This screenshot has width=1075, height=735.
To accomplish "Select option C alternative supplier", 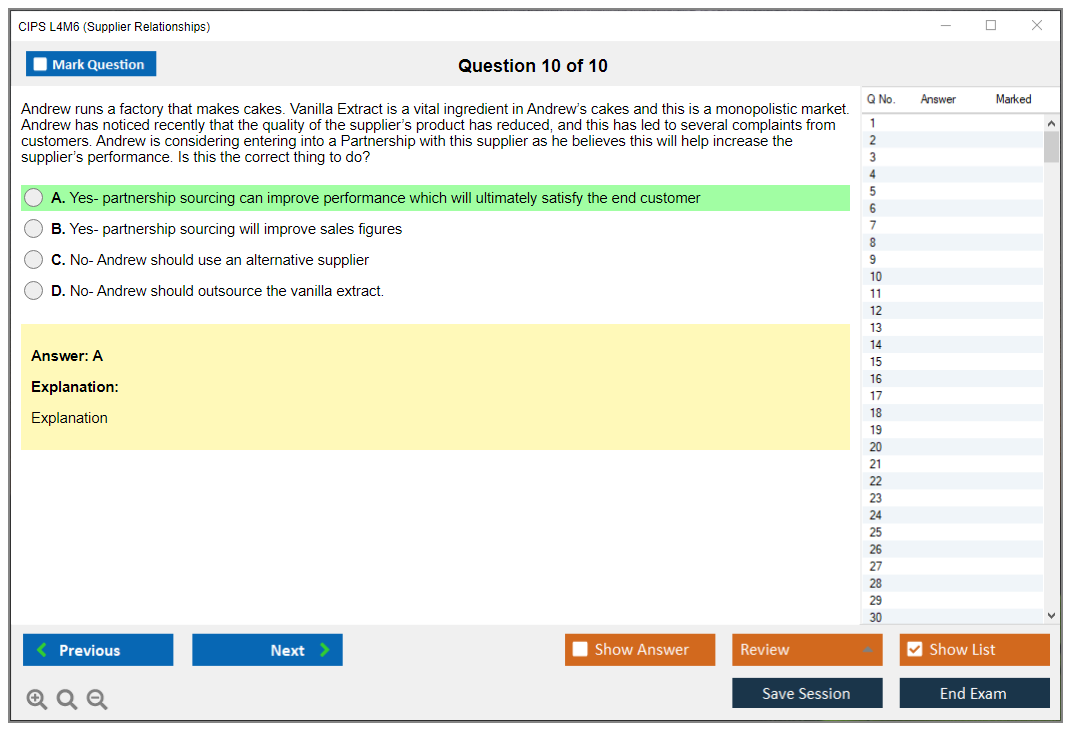I will (x=34, y=260).
